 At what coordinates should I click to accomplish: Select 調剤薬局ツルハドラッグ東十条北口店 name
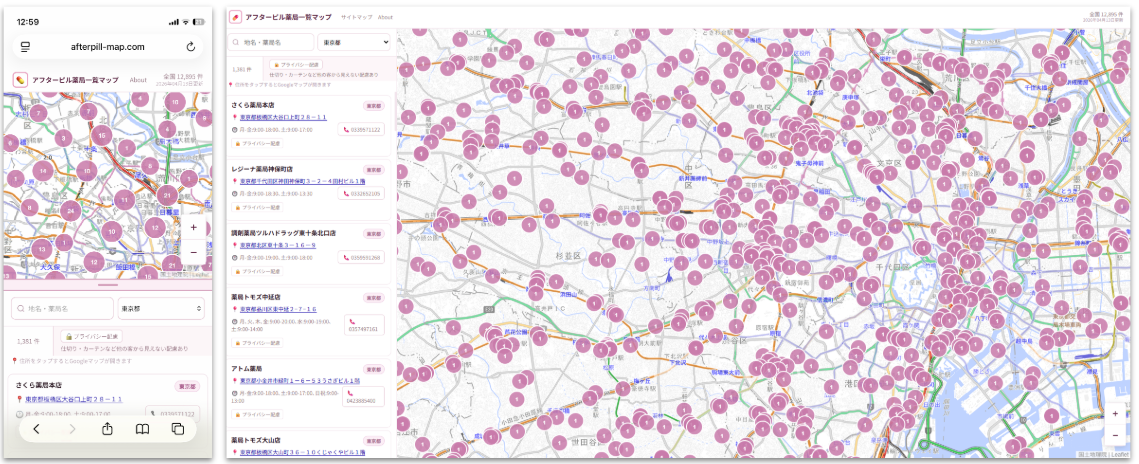pyautogui.click(x=283, y=234)
